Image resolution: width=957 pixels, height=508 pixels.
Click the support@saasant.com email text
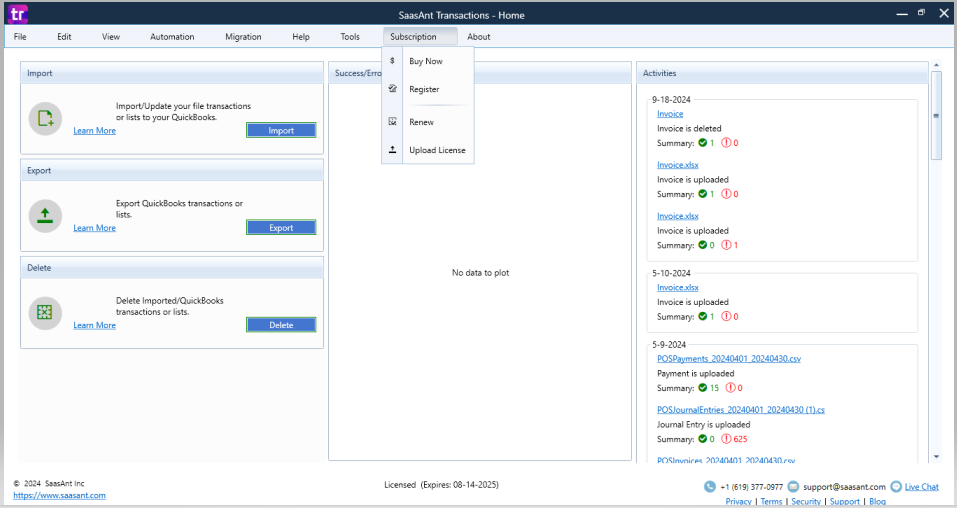844,487
